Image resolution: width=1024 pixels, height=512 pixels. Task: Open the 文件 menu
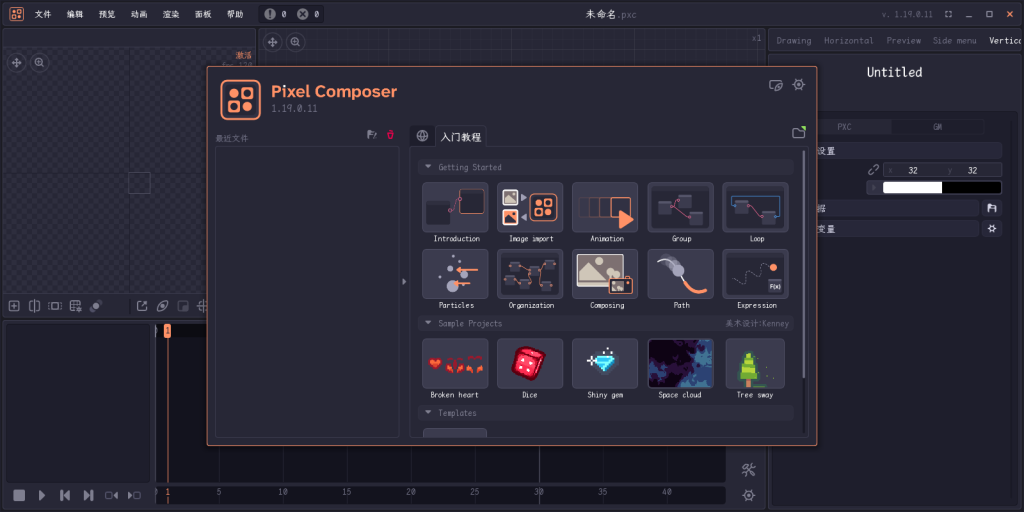pyautogui.click(x=43, y=14)
